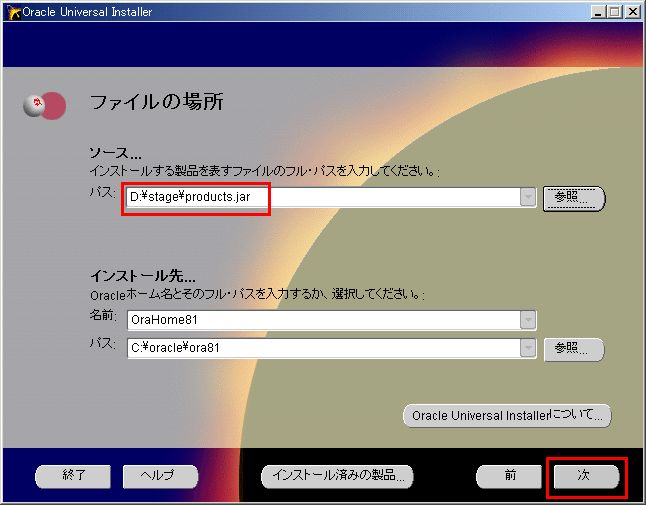Proceed with the 次 button
The image size is (646, 505).
[585, 476]
